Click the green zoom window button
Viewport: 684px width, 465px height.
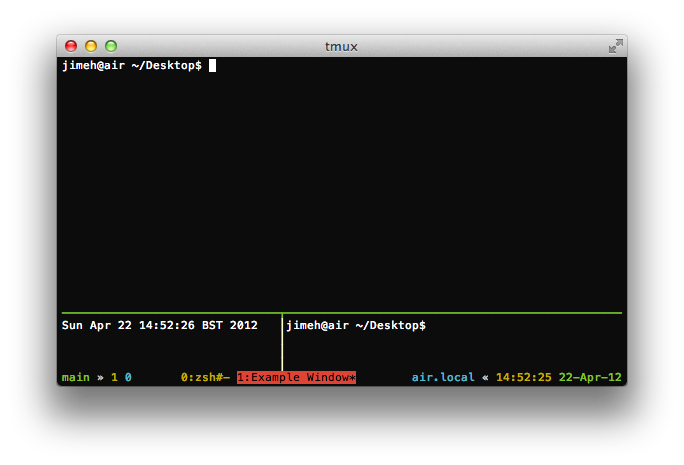coord(111,46)
